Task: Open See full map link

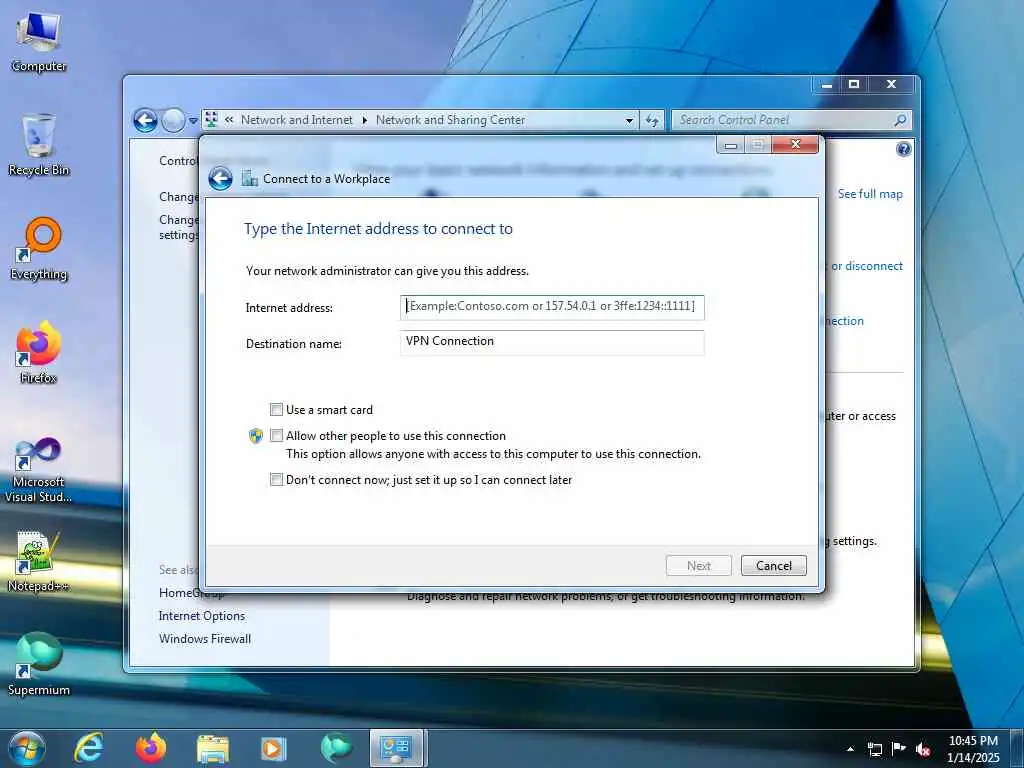Action: pos(870,194)
